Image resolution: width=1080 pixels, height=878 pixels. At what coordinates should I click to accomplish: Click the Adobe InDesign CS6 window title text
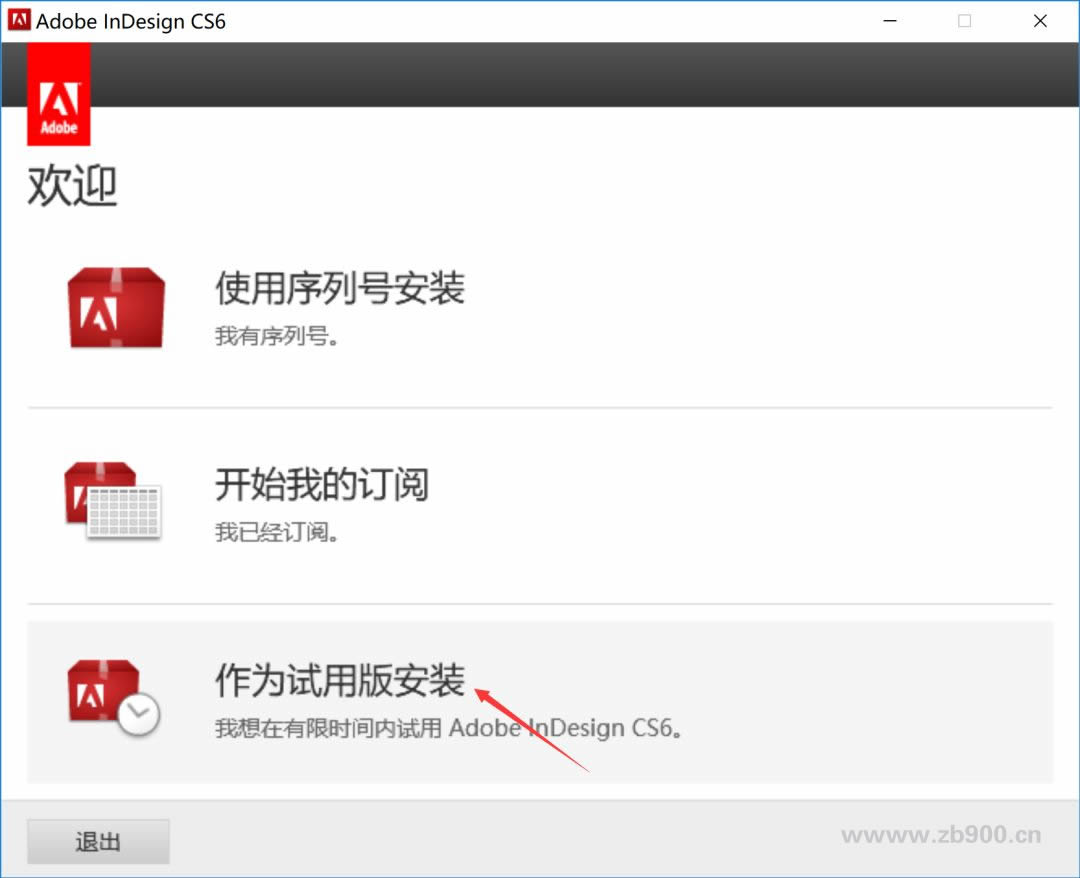click(131, 21)
